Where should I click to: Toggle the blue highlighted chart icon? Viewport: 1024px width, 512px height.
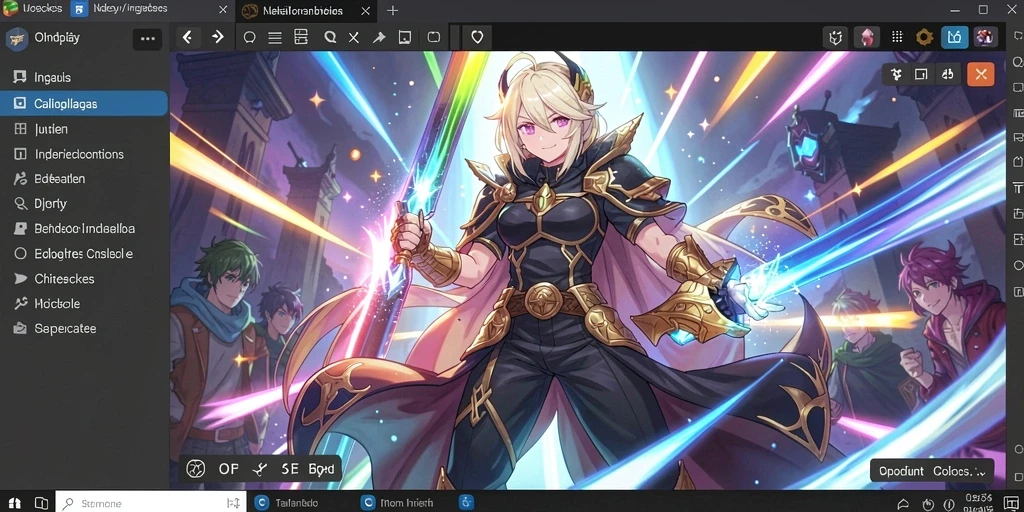(x=955, y=37)
